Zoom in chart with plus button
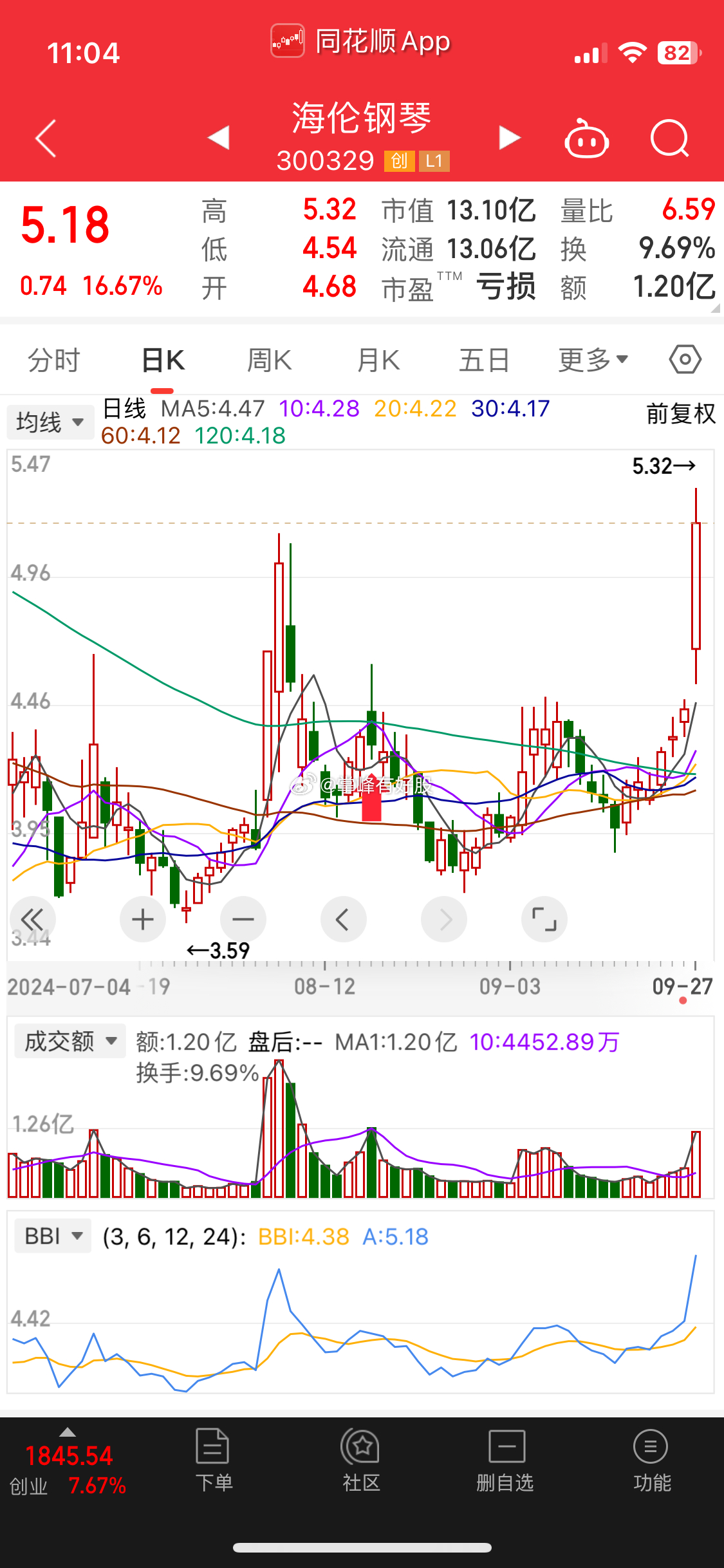724x1568 pixels. (x=143, y=919)
